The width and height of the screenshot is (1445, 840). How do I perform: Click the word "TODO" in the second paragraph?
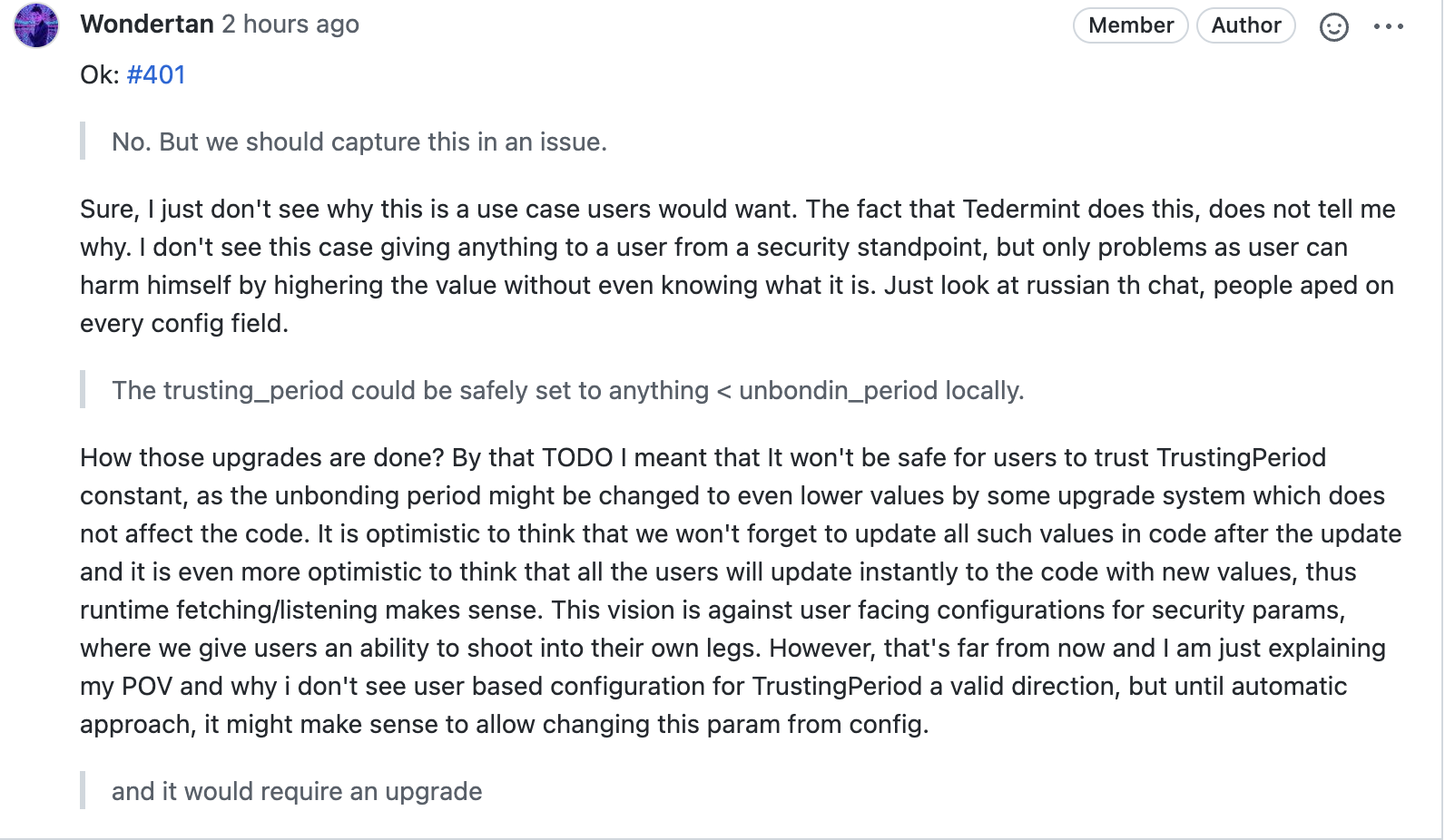tap(577, 457)
